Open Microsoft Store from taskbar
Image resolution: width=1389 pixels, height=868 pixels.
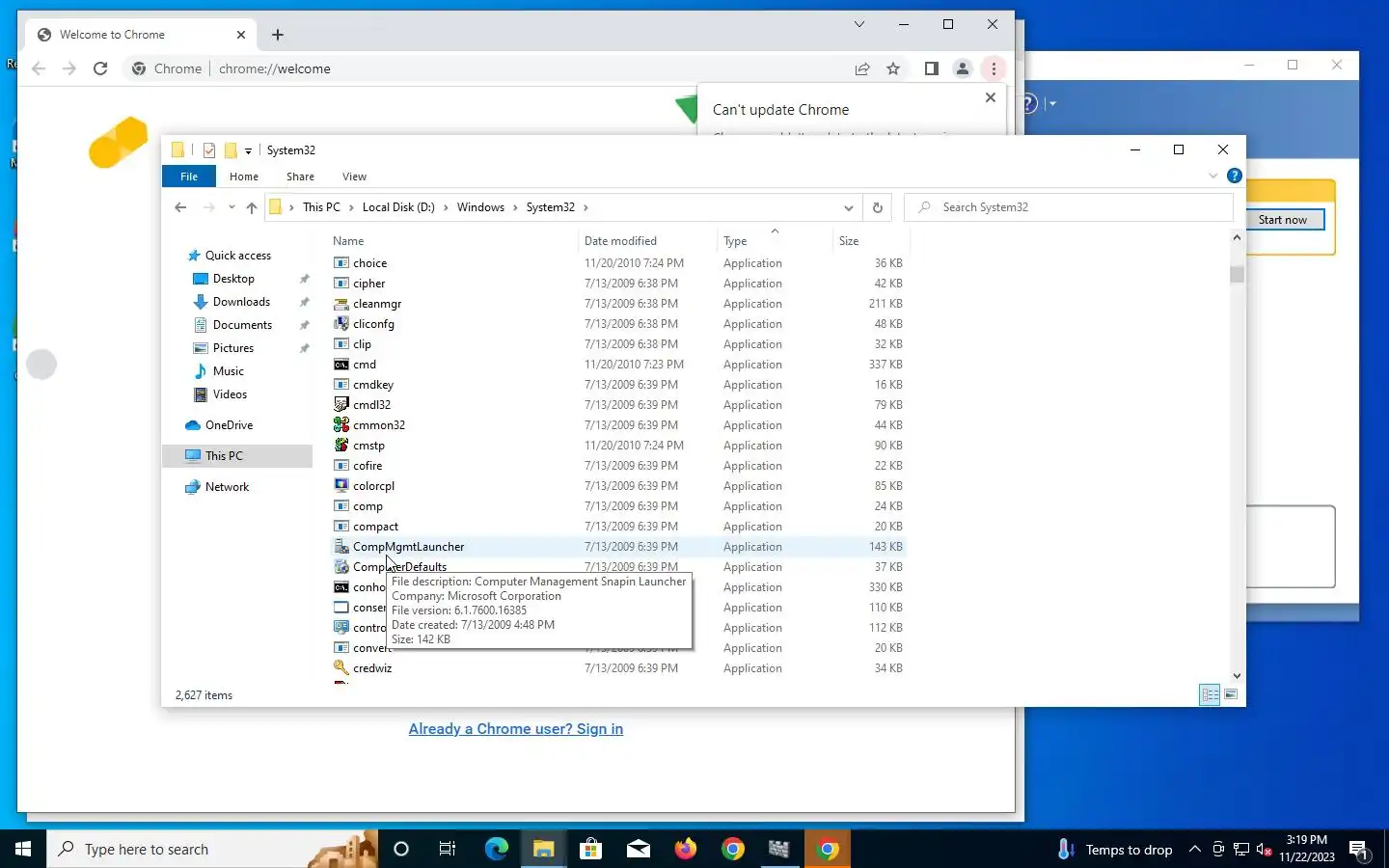pyautogui.click(x=590, y=849)
